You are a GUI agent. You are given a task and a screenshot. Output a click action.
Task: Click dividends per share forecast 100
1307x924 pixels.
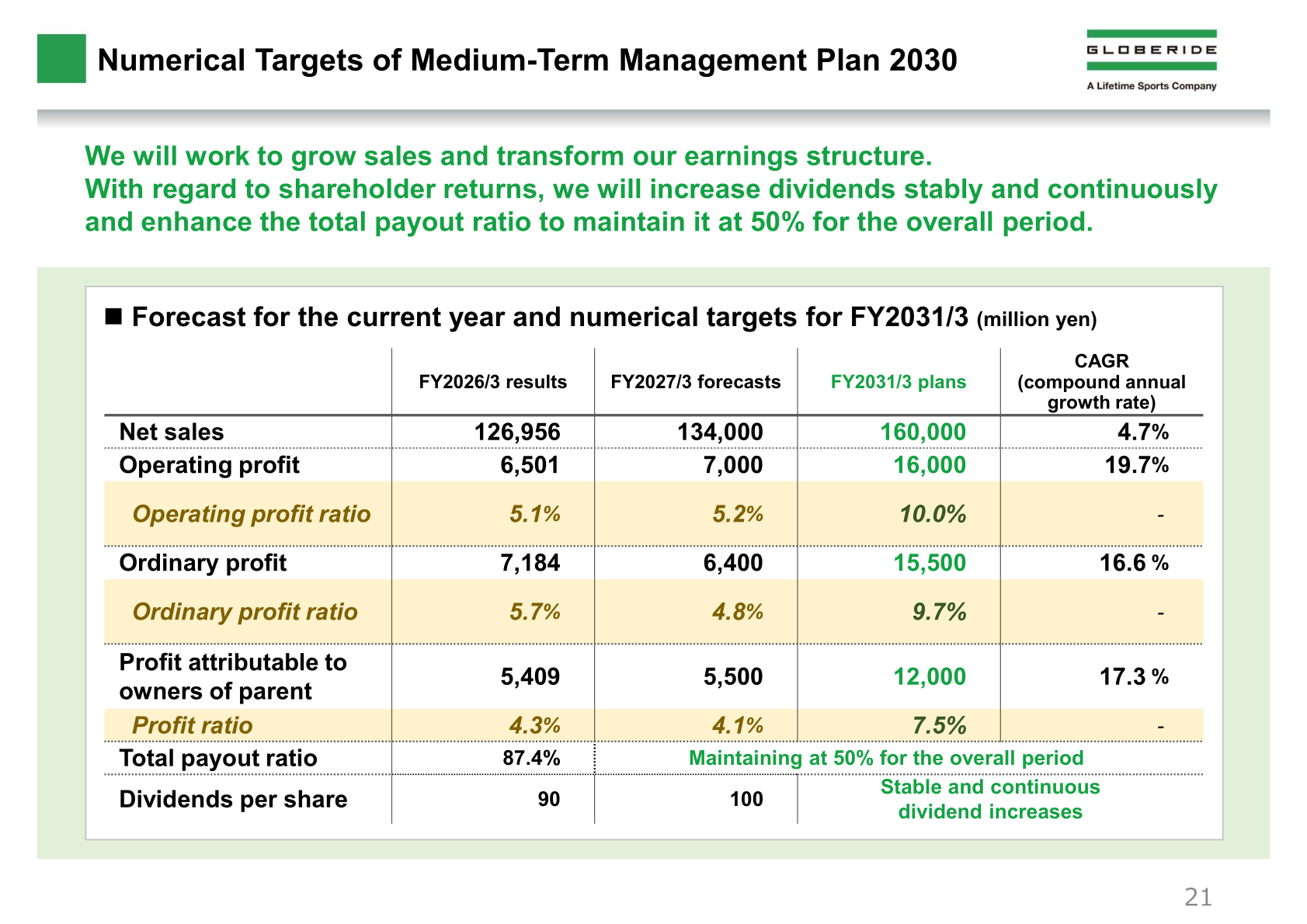point(746,799)
